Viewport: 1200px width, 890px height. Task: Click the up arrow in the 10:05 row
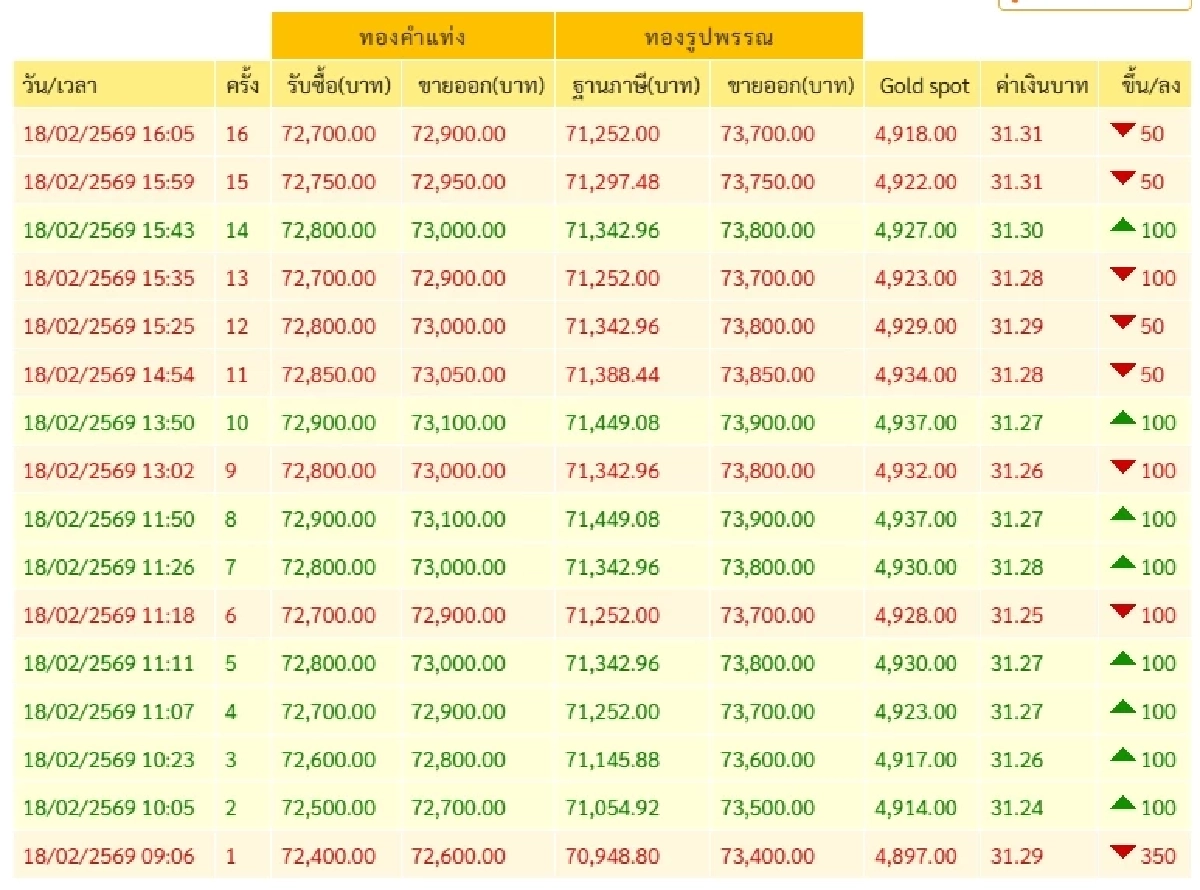click(1123, 805)
